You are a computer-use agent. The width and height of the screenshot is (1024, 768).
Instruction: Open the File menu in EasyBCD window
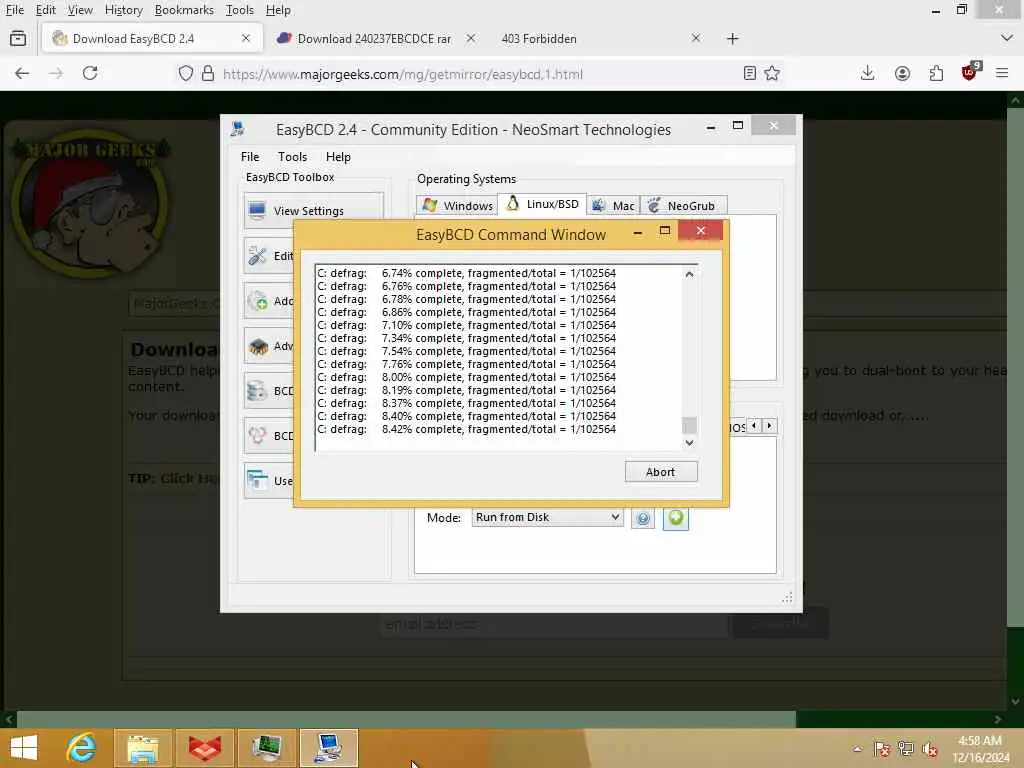tap(249, 157)
